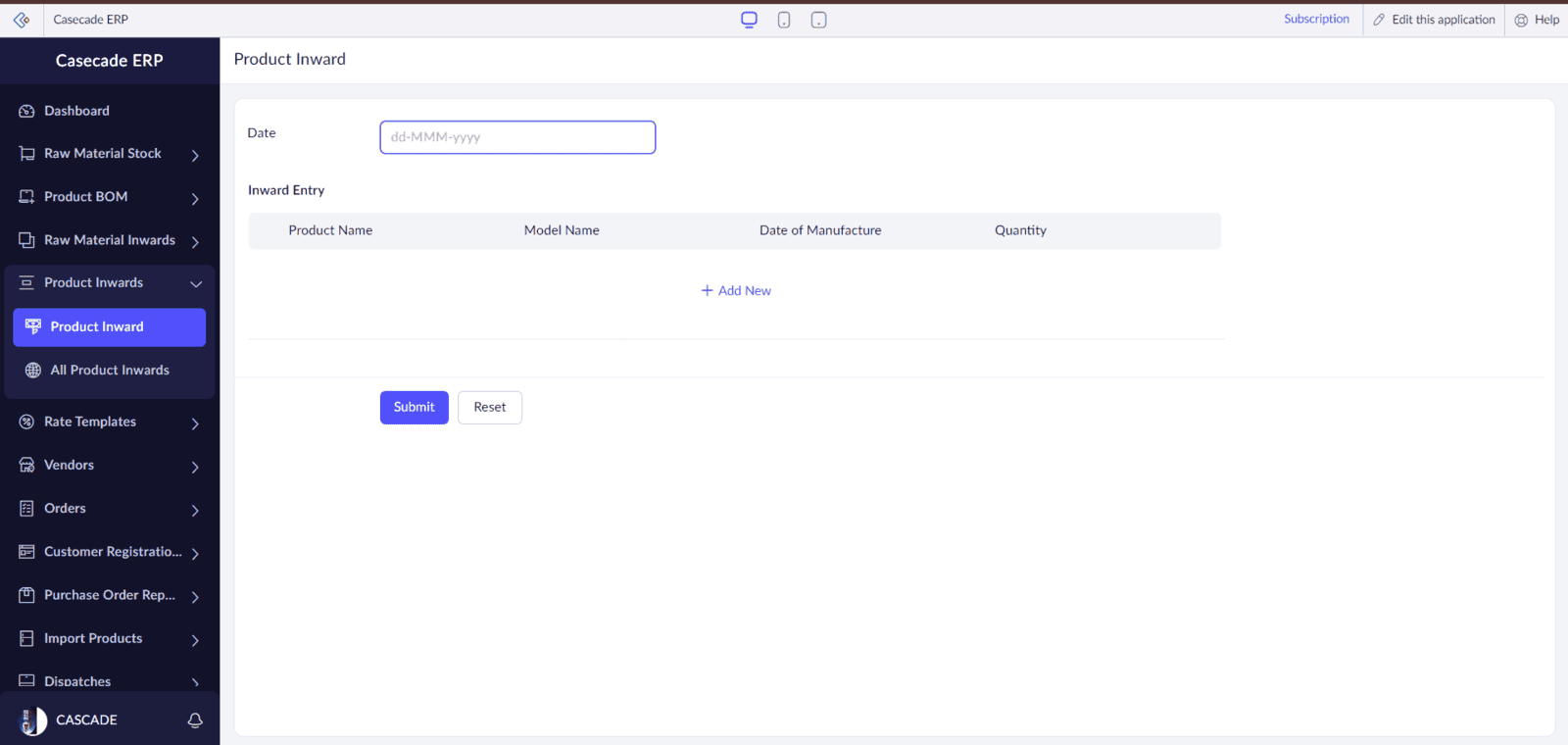Open Product Inward menu item
The image size is (1568, 745).
pyautogui.click(x=109, y=327)
